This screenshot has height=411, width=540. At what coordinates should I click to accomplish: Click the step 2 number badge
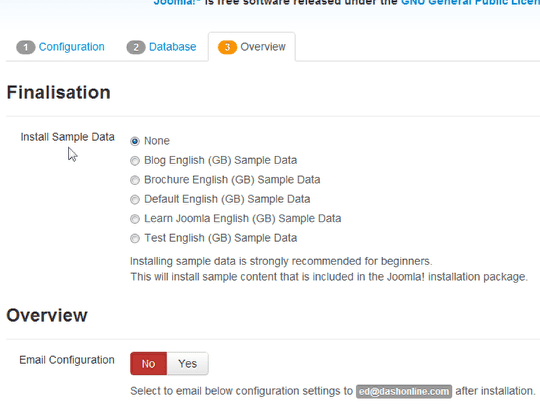tap(136, 47)
